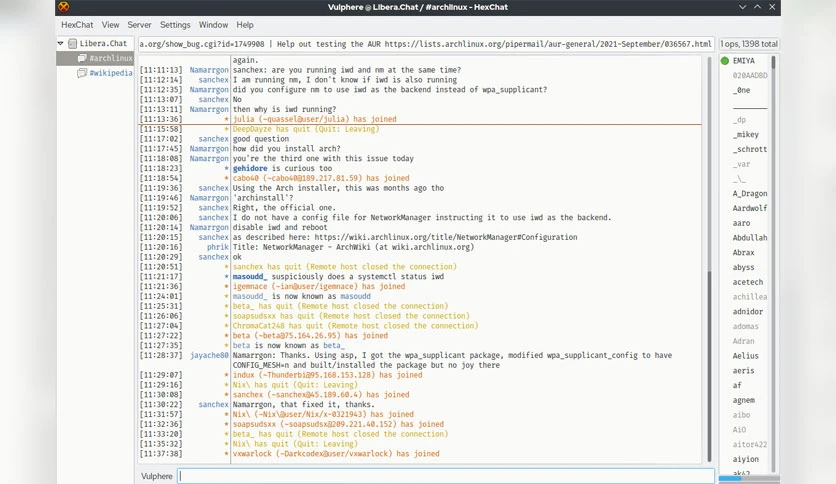Click the channel topic bar
The width and height of the screenshot is (836, 484).
click(x=425, y=44)
